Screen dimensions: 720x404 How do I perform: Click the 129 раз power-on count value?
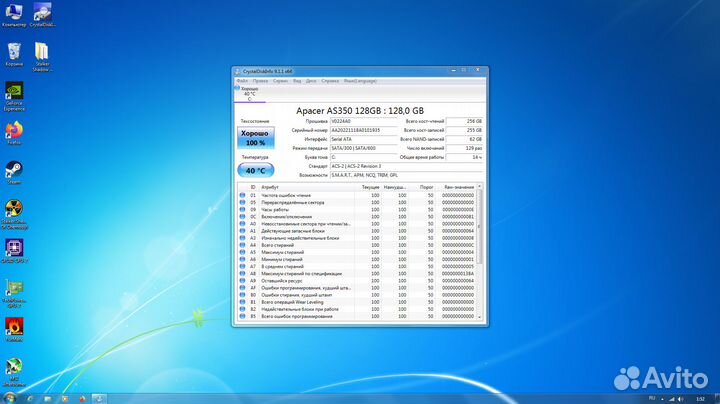(x=464, y=148)
